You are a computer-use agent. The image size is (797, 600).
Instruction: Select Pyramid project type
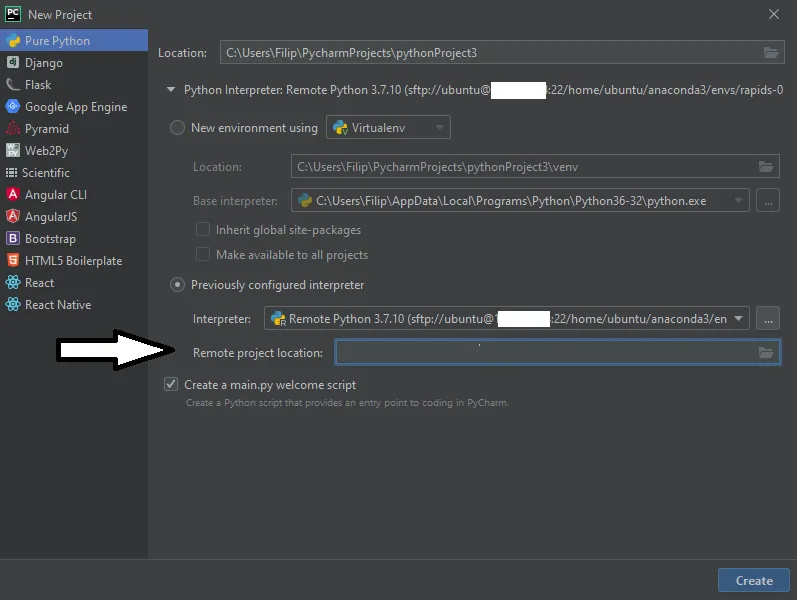coord(74,129)
